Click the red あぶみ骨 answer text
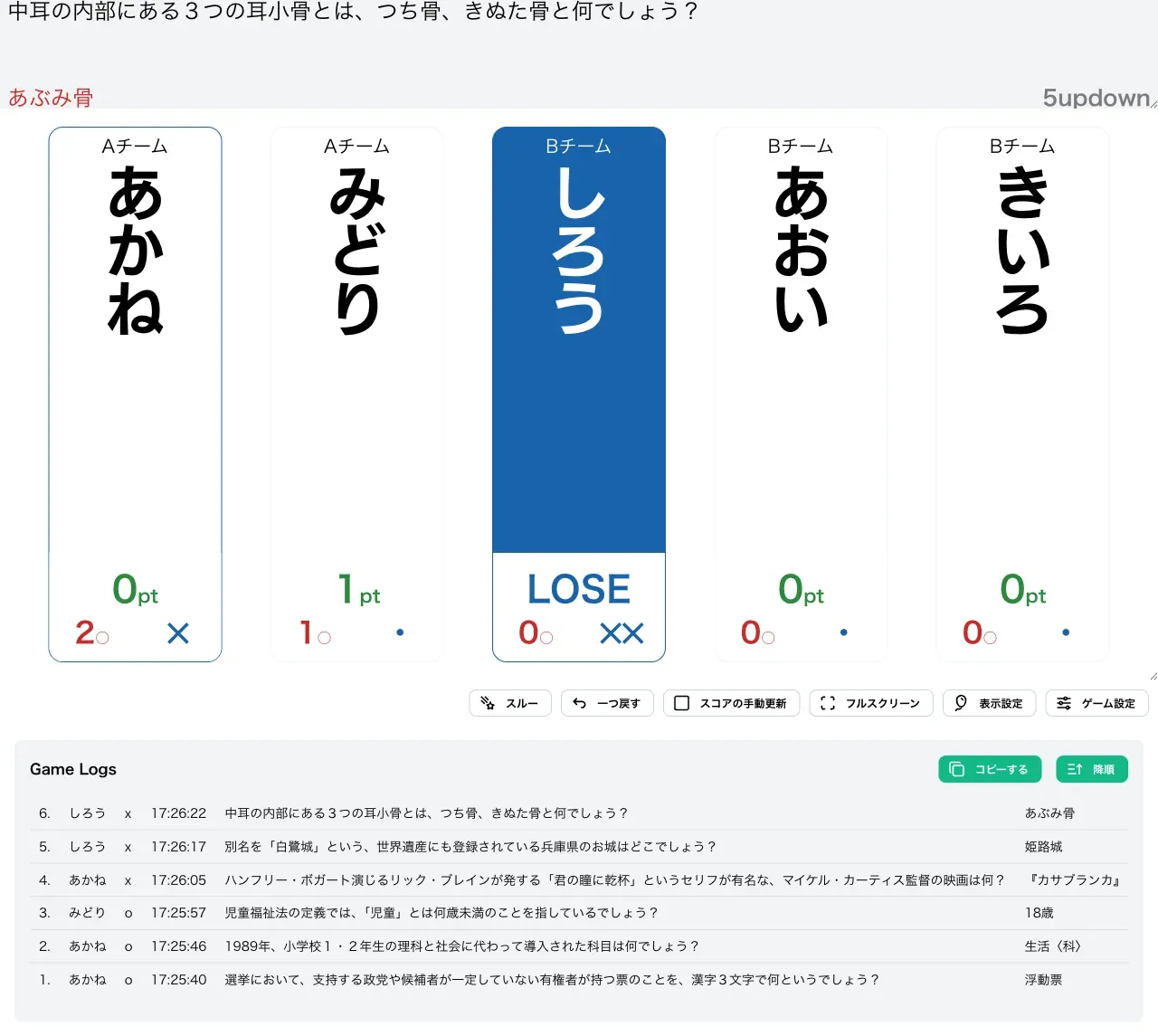This screenshot has height=1036, width=1158. coord(51,98)
